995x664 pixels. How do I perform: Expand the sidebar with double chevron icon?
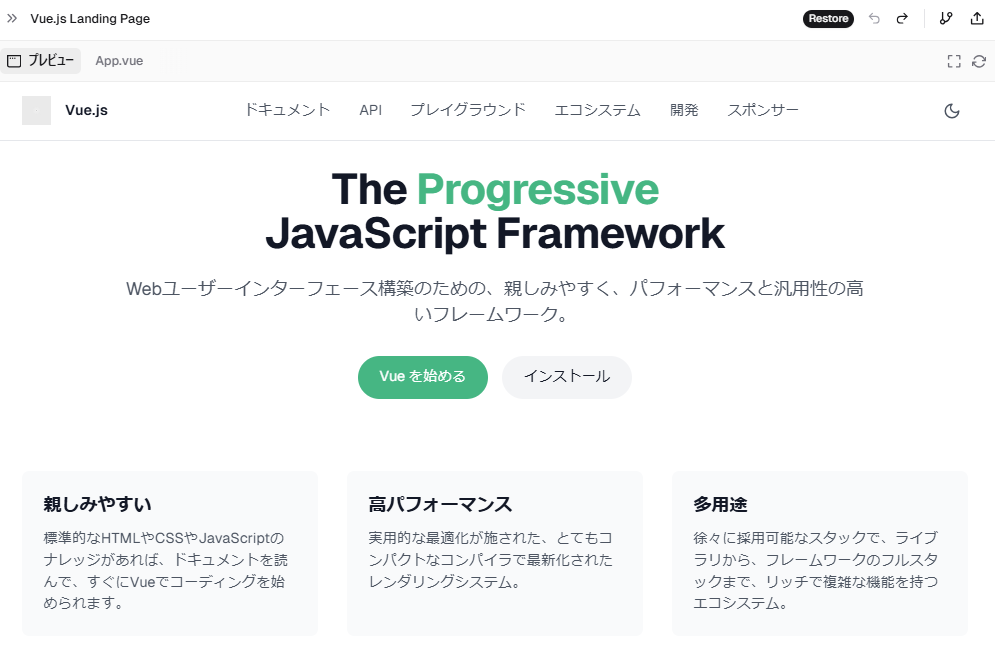pos(12,18)
